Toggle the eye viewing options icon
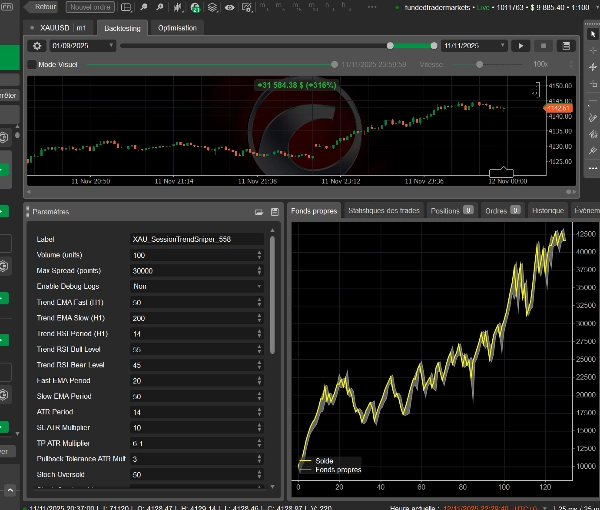 (230, 7)
